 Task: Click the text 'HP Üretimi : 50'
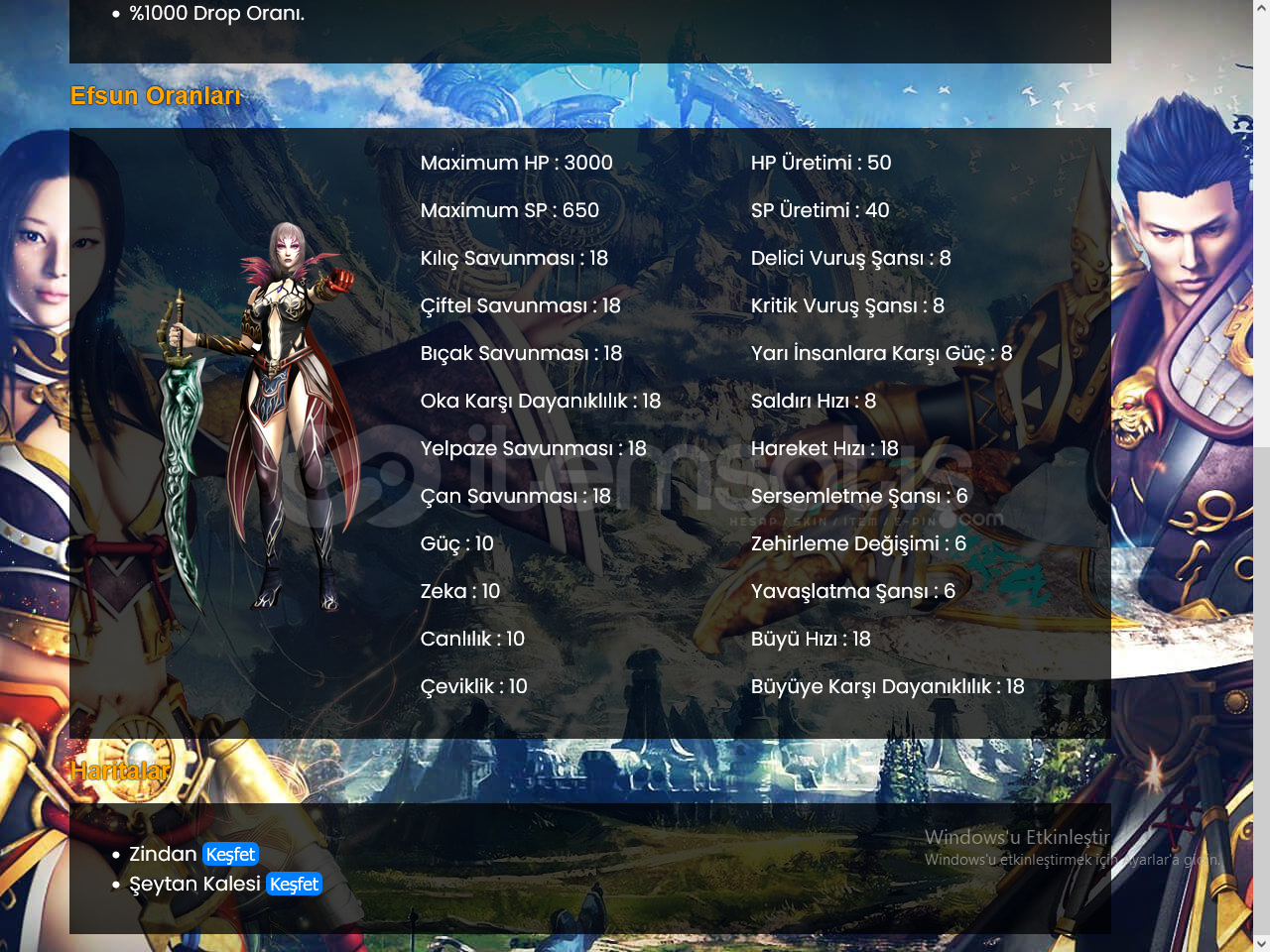821,163
